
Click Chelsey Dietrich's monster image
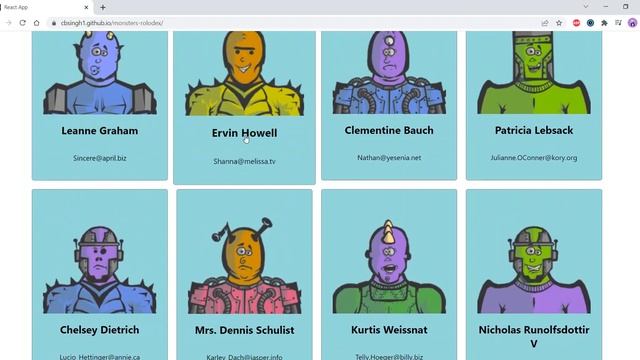pos(100,270)
